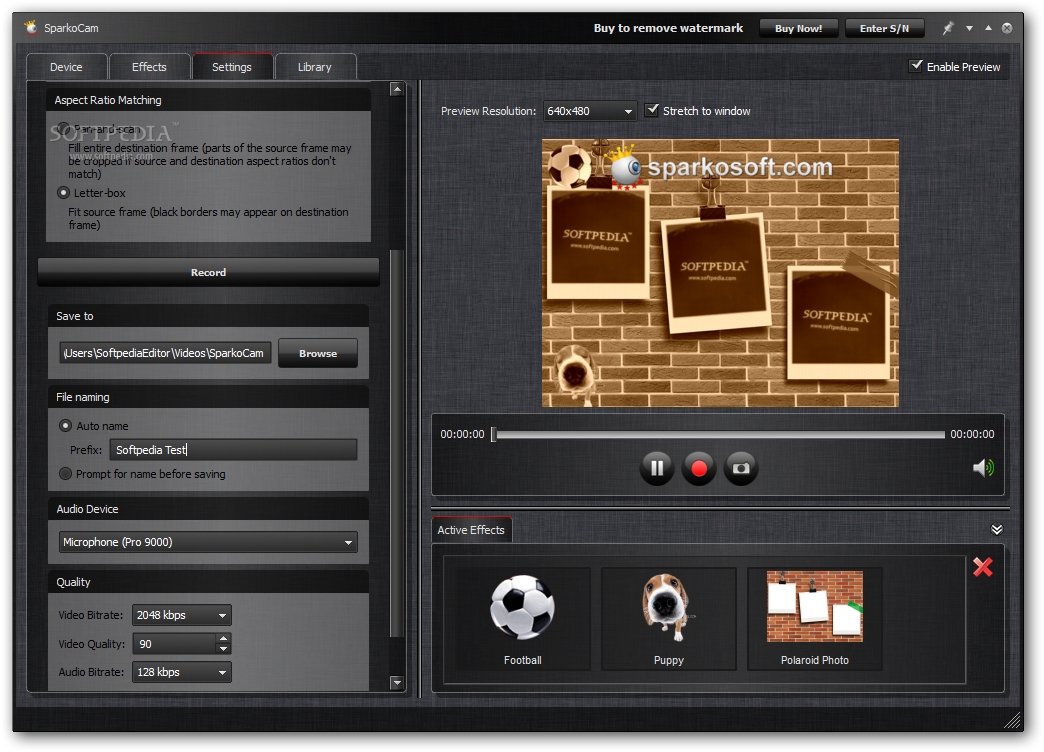Open the Preview Resolution dropdown
Viewport: 1044px width, 752px height.
click(x=590, y=111)
